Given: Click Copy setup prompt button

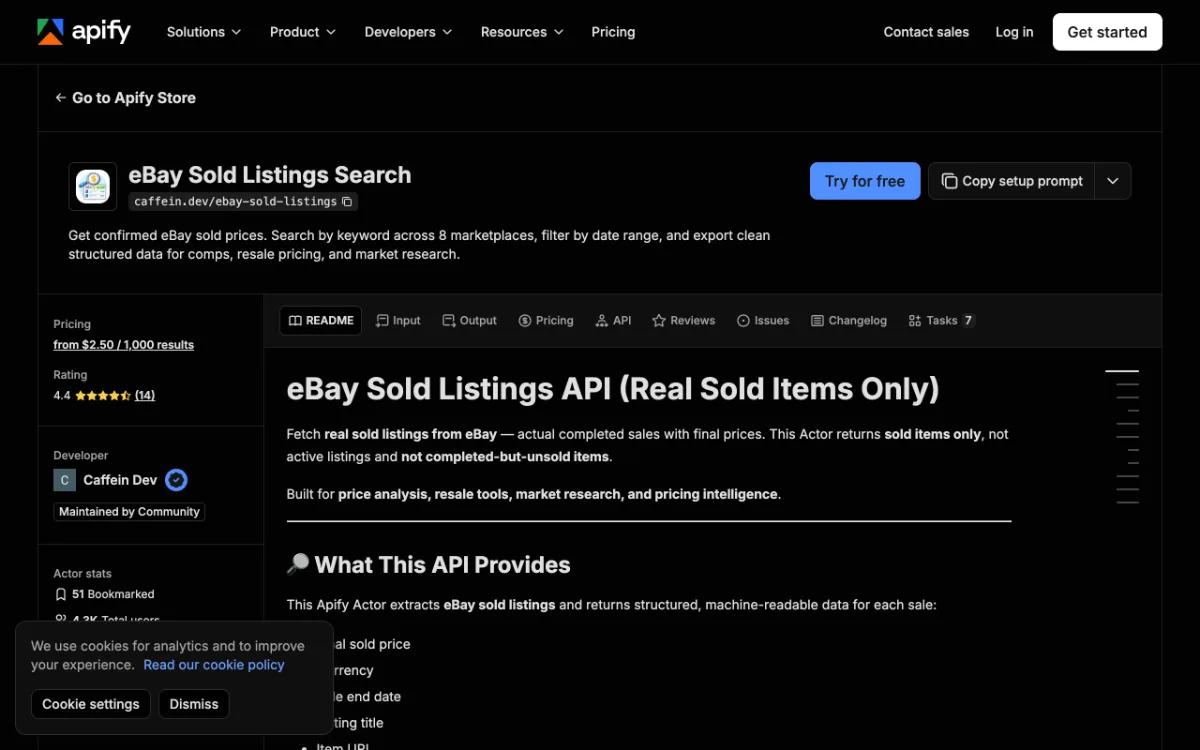Looking at the screenshot, I should [1012, 181].
